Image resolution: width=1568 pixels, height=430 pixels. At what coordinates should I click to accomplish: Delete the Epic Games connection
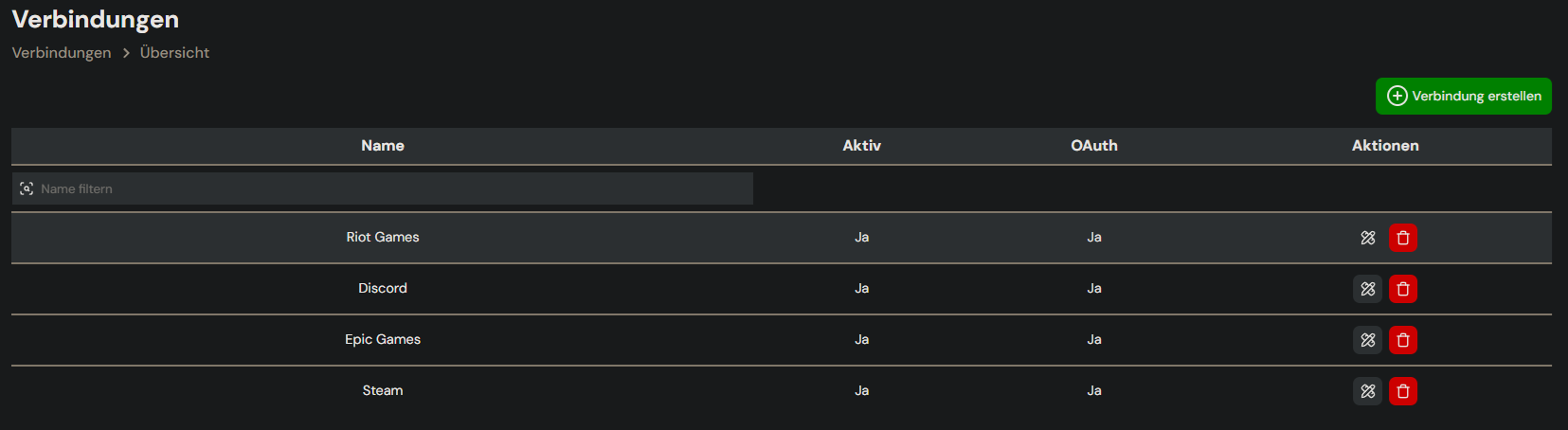(1403, 340)
